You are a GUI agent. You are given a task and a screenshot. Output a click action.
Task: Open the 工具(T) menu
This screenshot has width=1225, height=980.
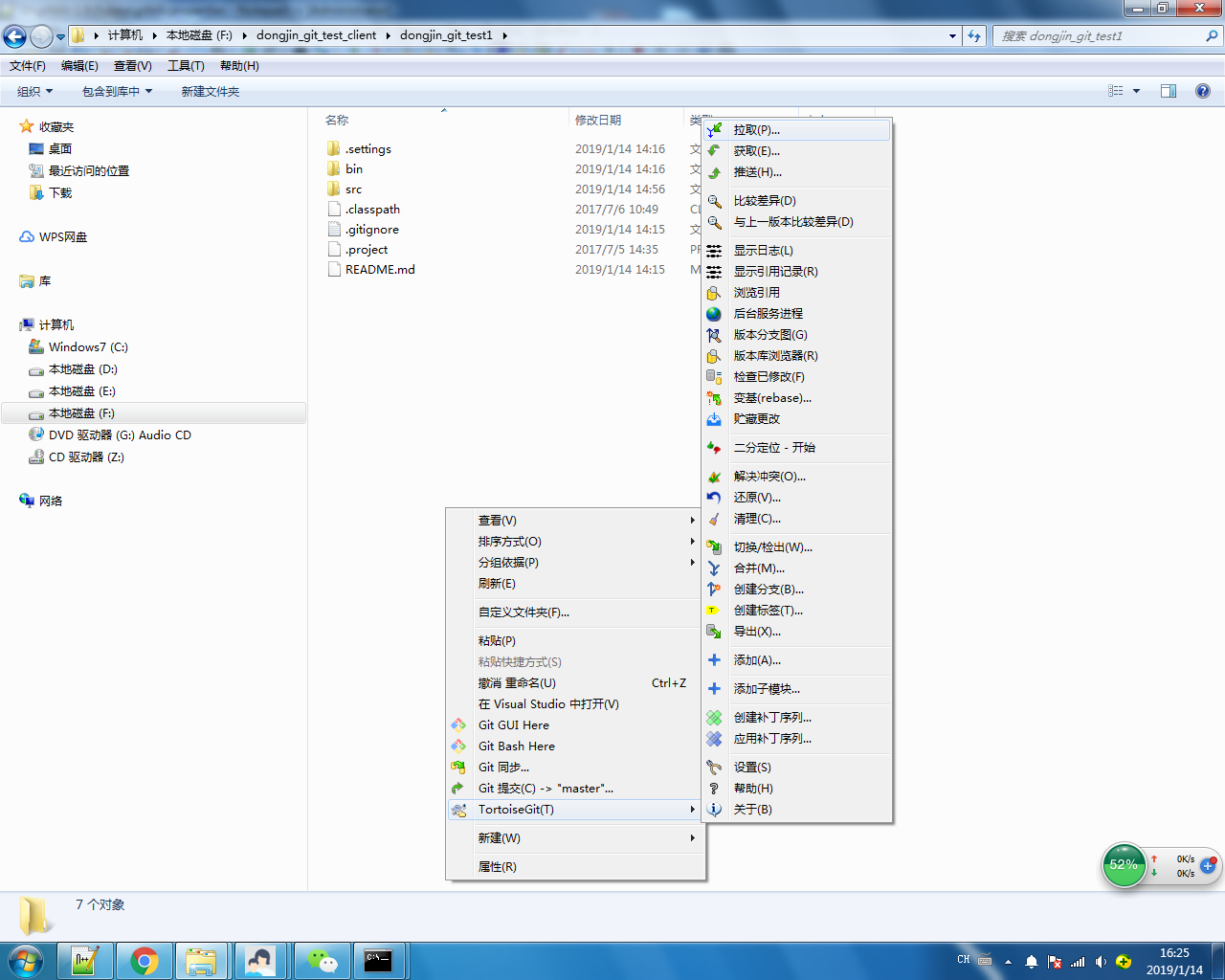(x=185, y=65)
